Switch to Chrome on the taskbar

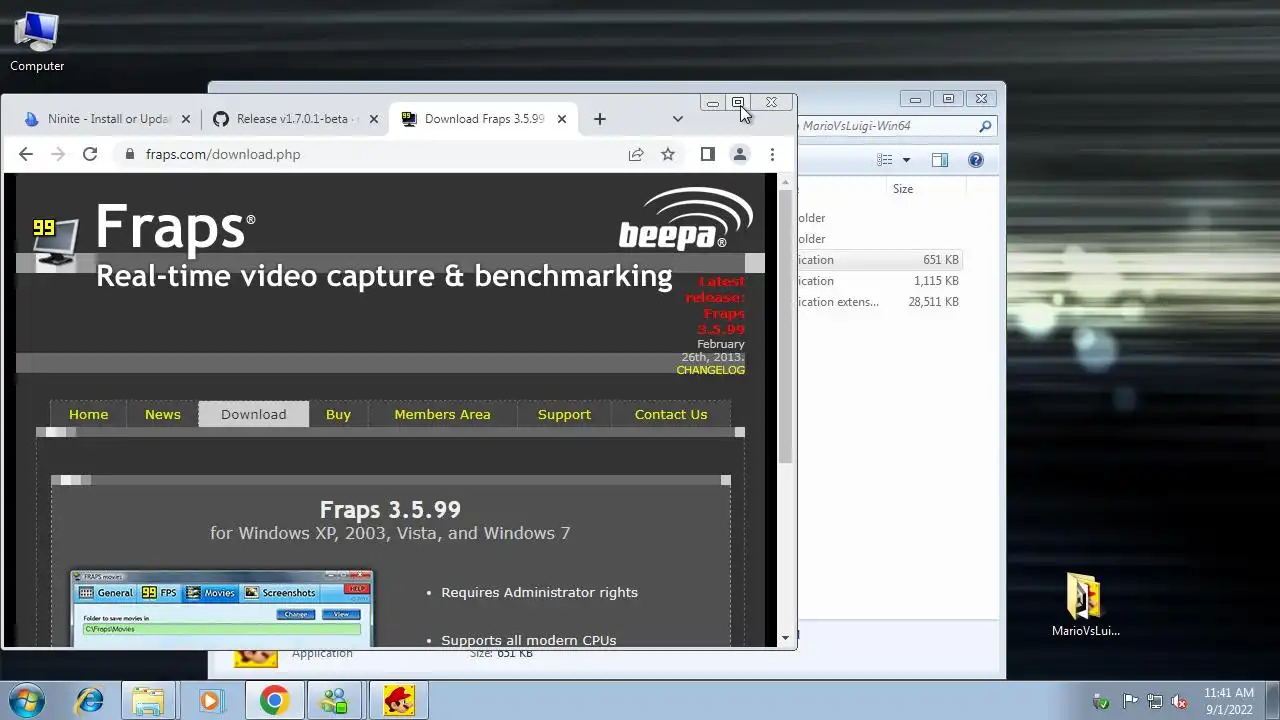(274, 700)
